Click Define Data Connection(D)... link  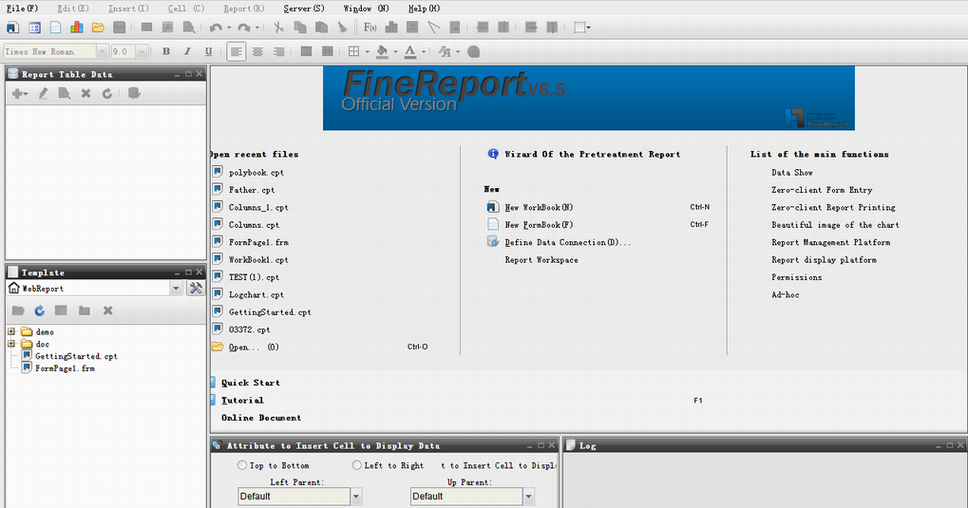tap(568, 242)
